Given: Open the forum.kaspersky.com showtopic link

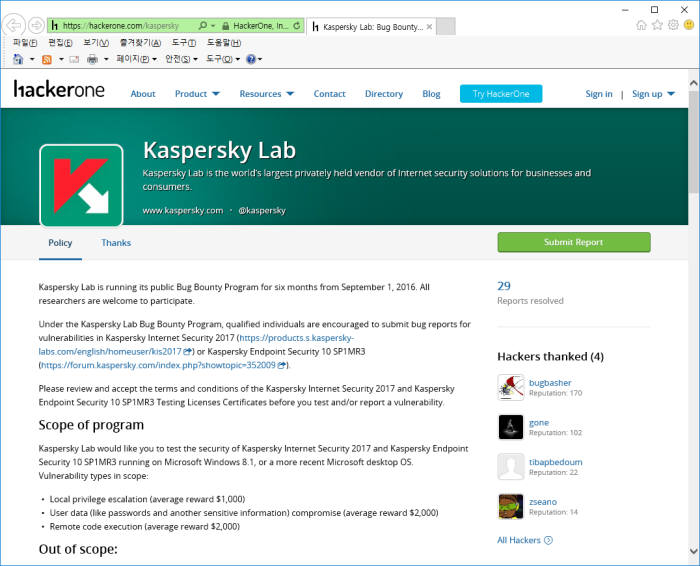Looking at the screenshot, I should click(158, 365).
